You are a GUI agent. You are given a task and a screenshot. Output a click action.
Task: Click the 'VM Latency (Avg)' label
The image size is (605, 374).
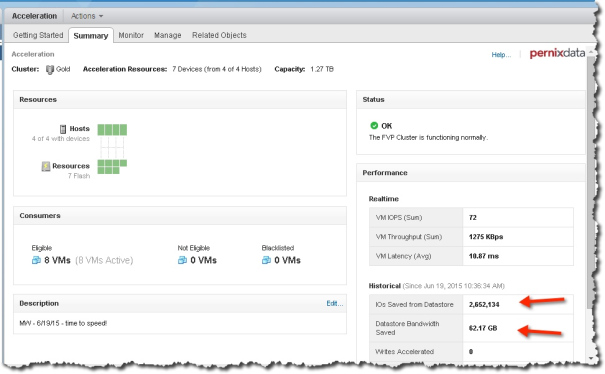point(403,256)
